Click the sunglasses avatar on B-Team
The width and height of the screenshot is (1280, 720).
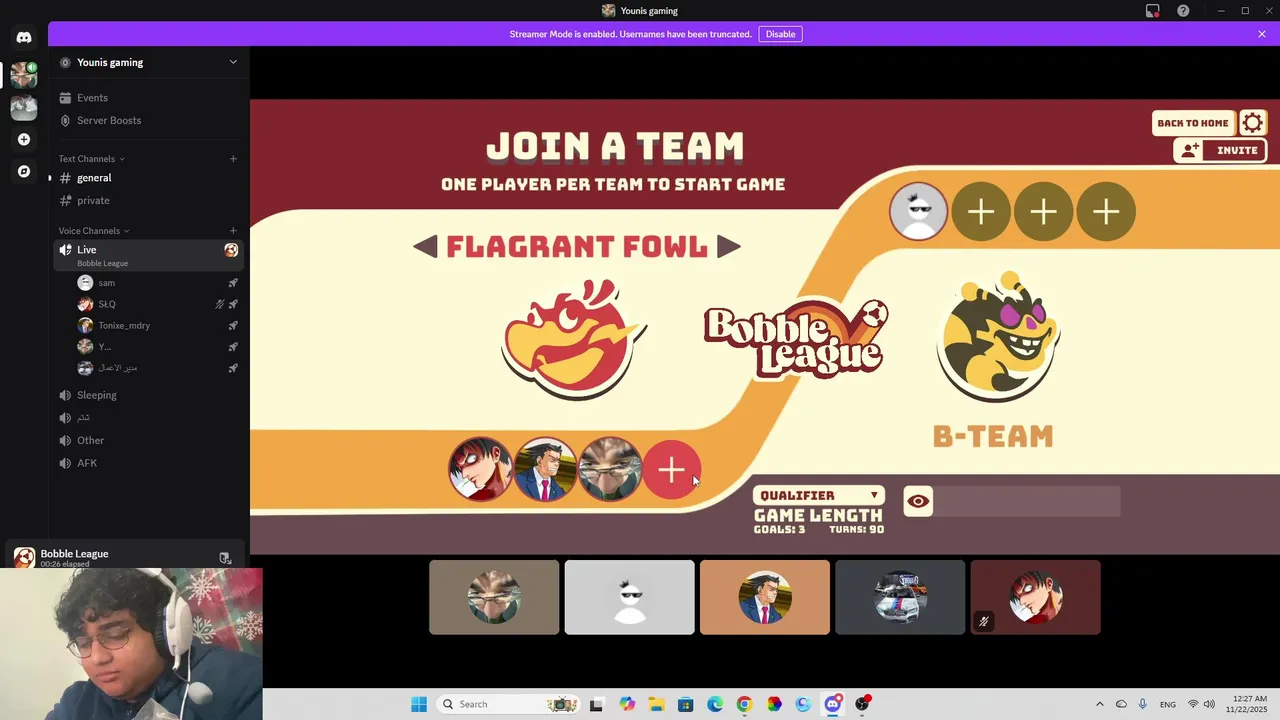918,211
